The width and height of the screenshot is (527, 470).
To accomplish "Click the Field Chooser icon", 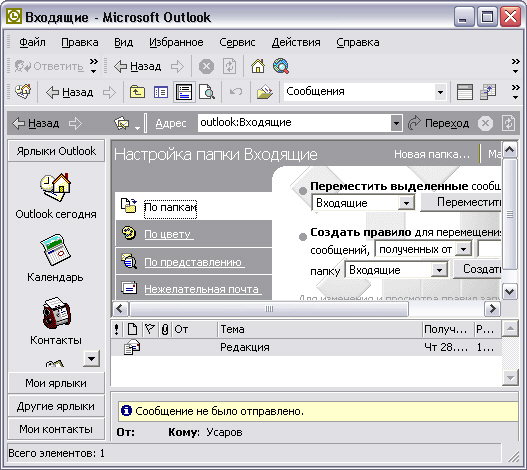I will 488,92.
